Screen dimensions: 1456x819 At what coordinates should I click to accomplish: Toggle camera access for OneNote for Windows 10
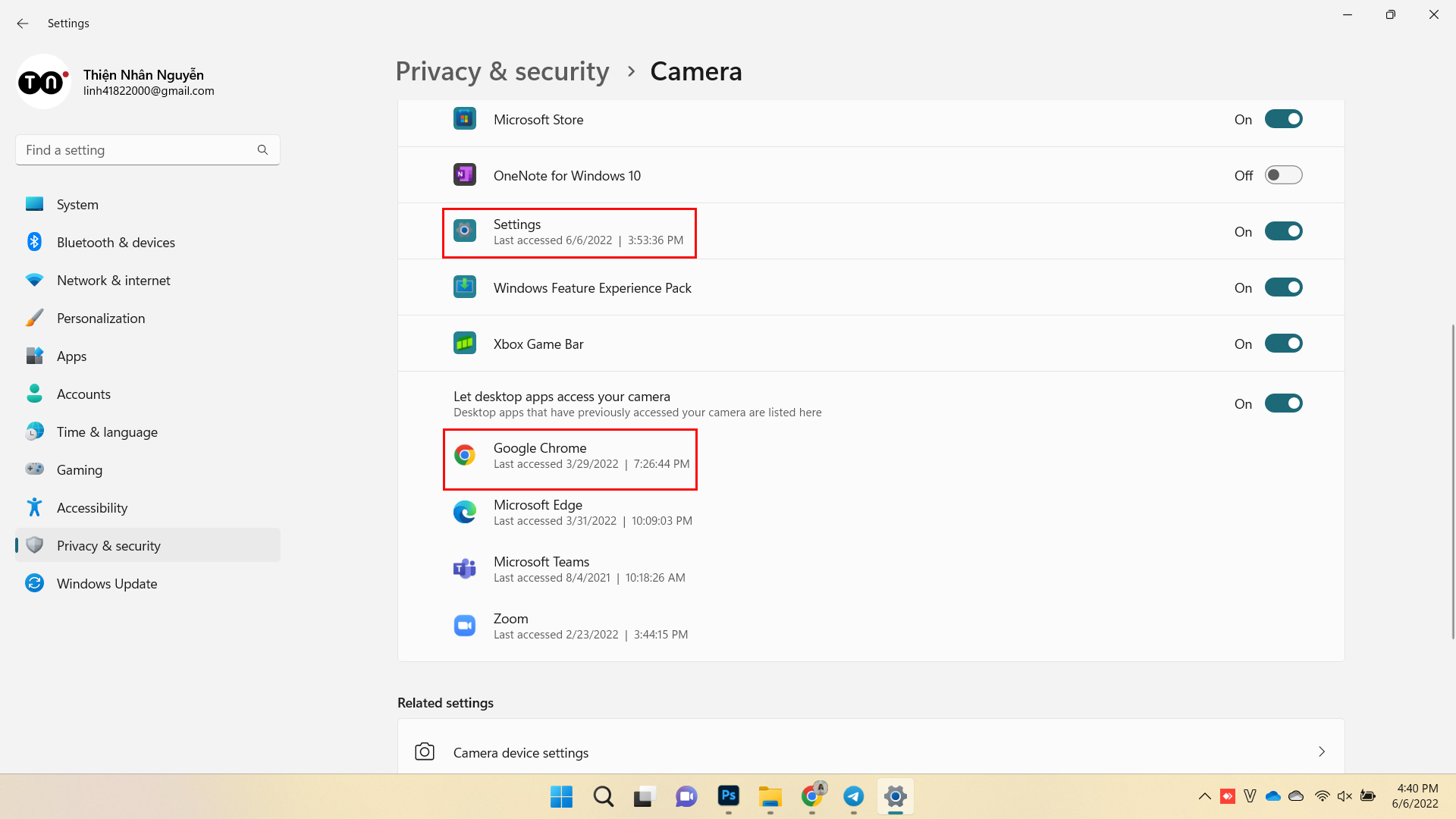(1283, 174)
